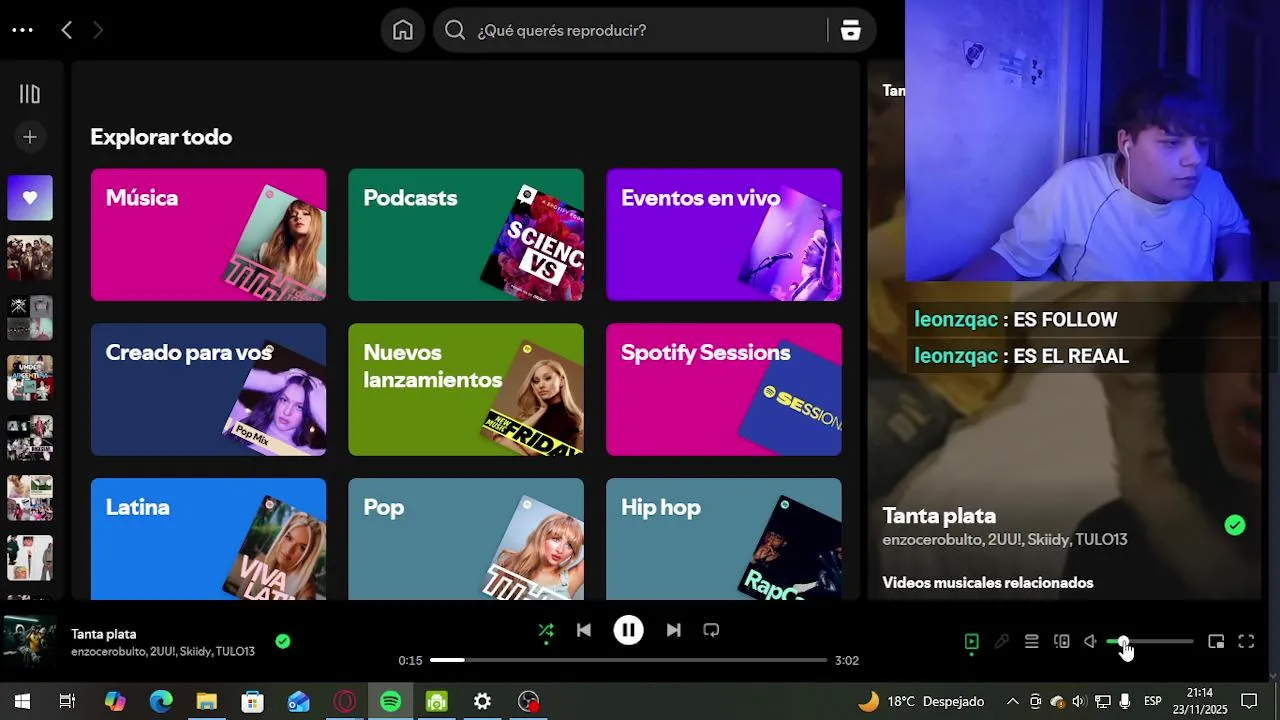The image size is (1280, 720).
Task: Open 'enzocerobulto' artist link in bottom player bar
Action: pos(108,652)
